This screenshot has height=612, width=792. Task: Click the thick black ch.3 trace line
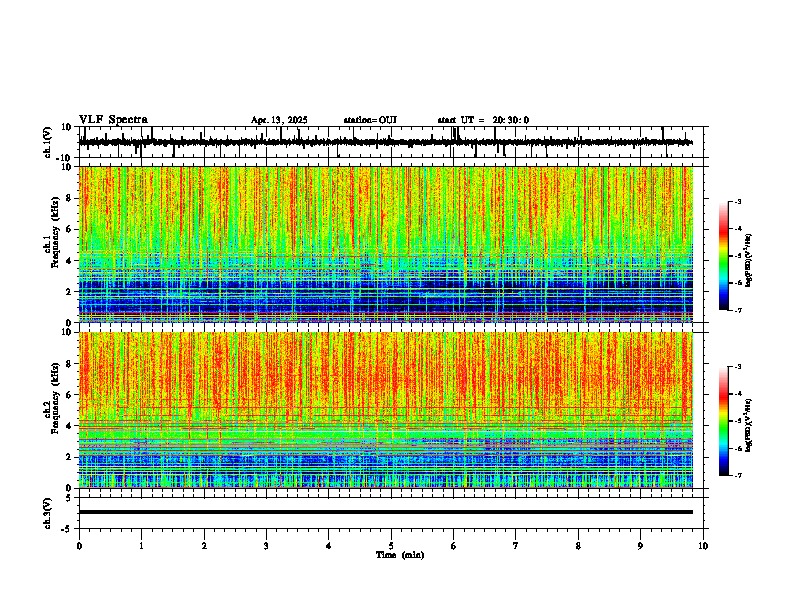pyautogui.click(x=385, y=512)
